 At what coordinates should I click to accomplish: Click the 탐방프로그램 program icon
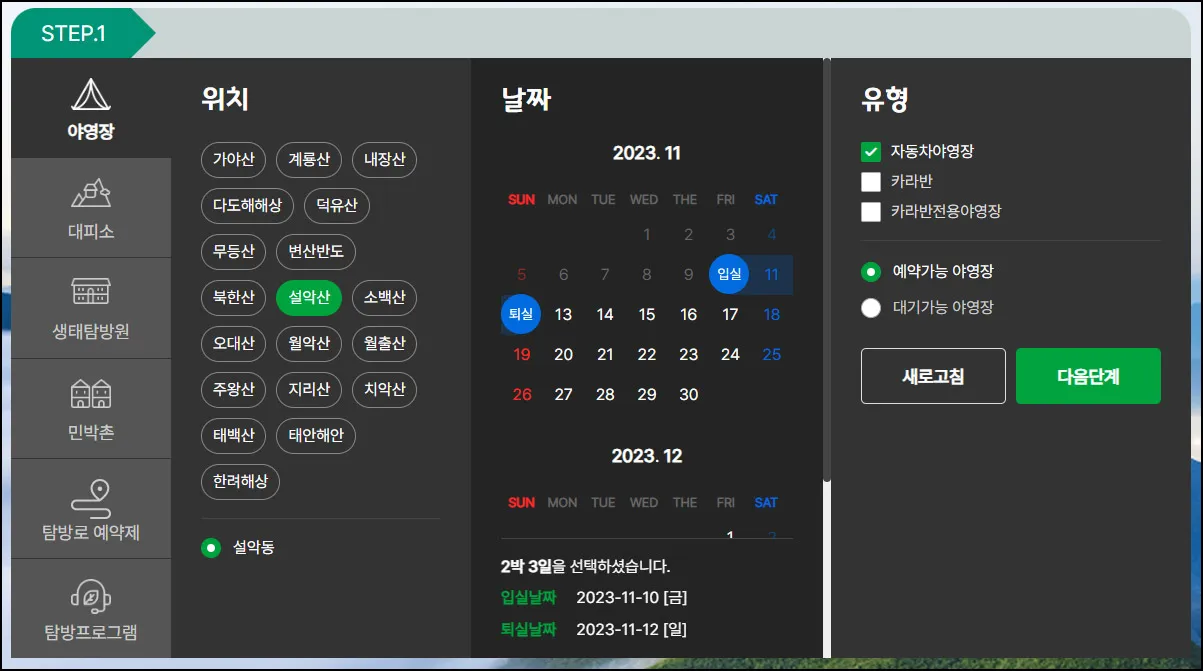(x=92, y=607)
